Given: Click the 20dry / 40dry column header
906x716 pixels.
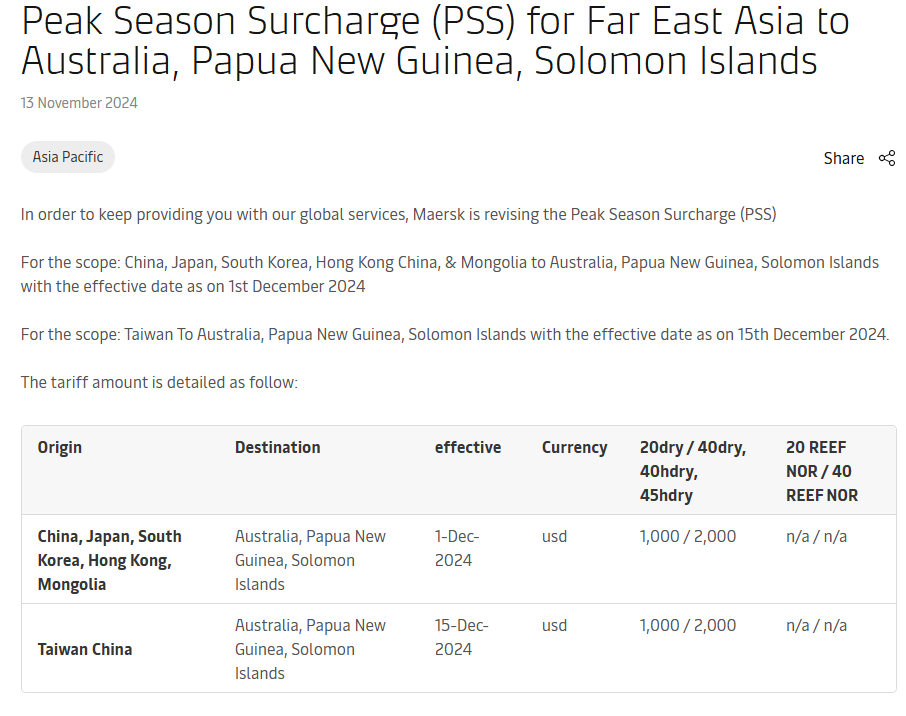Looking at the screenshot, I should 693,471.
